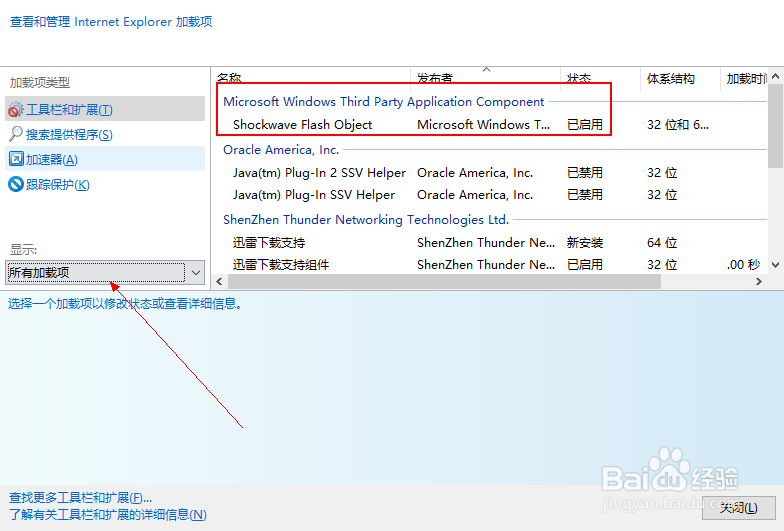
Task: Click Oracle America, Inc. group header
Action: (281, 150)
